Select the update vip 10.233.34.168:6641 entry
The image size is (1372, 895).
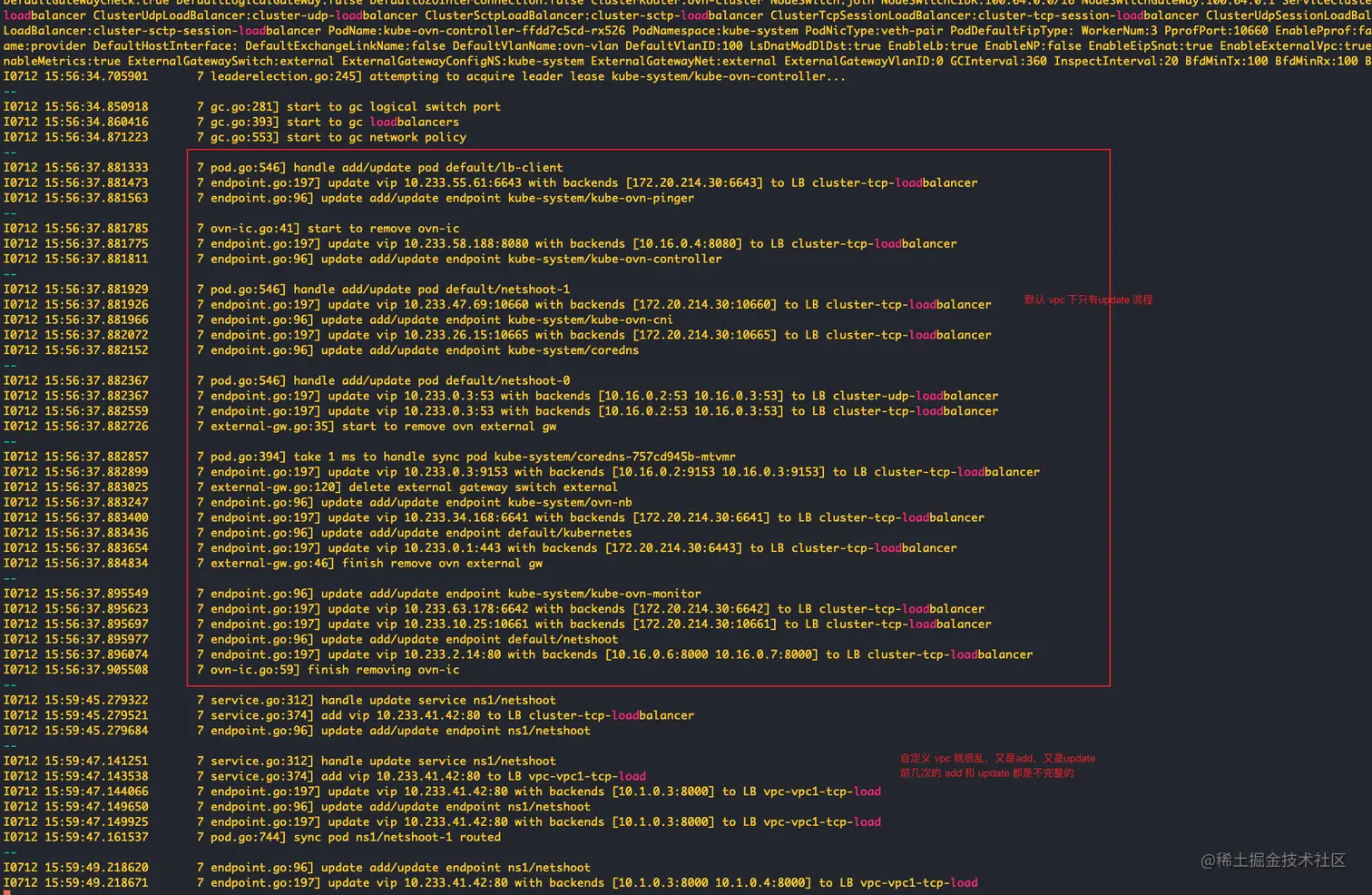[x=494, y=517]
